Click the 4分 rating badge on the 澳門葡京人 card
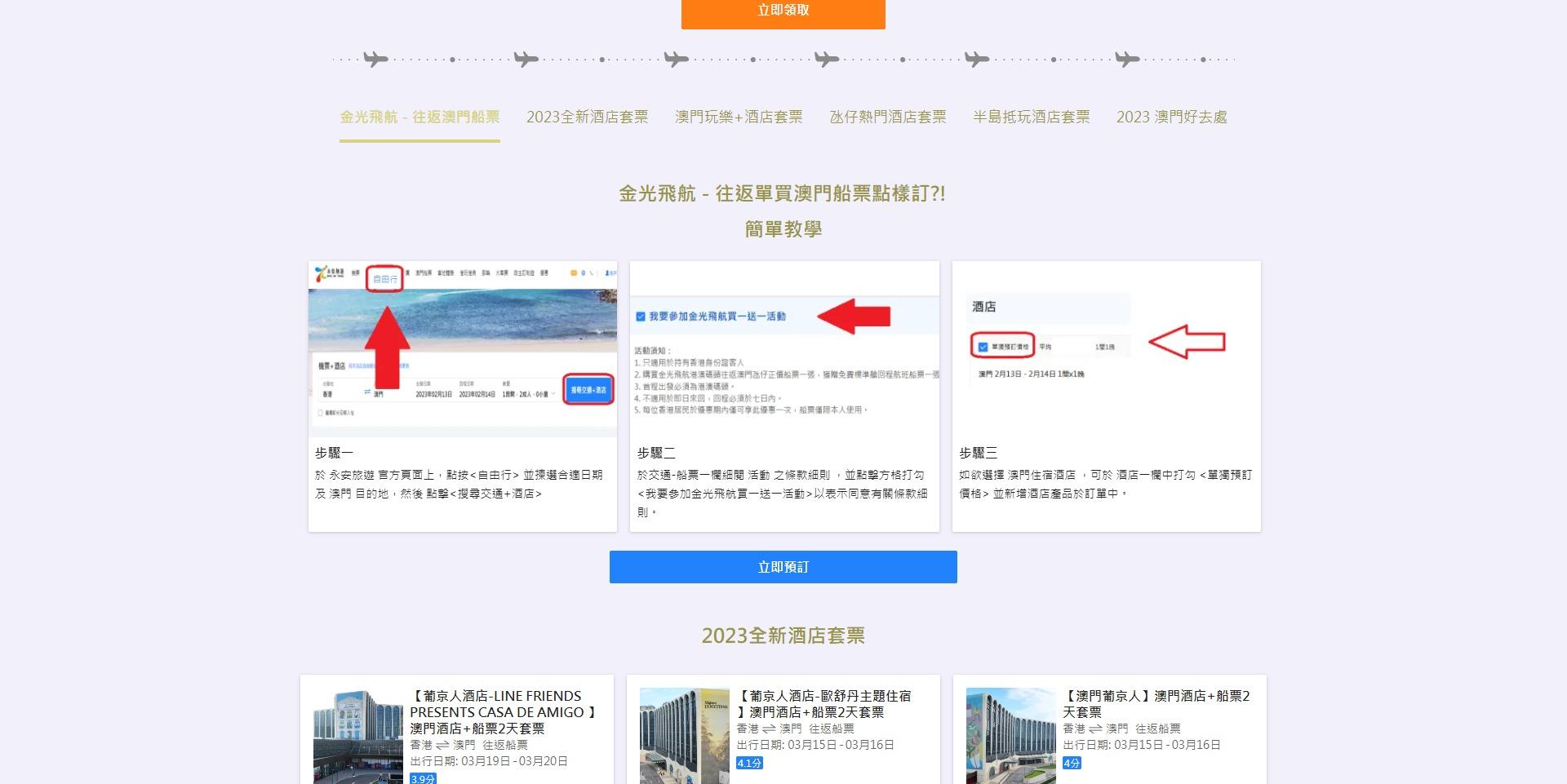The image size is (1567, 784). [x=1071, y=763]
